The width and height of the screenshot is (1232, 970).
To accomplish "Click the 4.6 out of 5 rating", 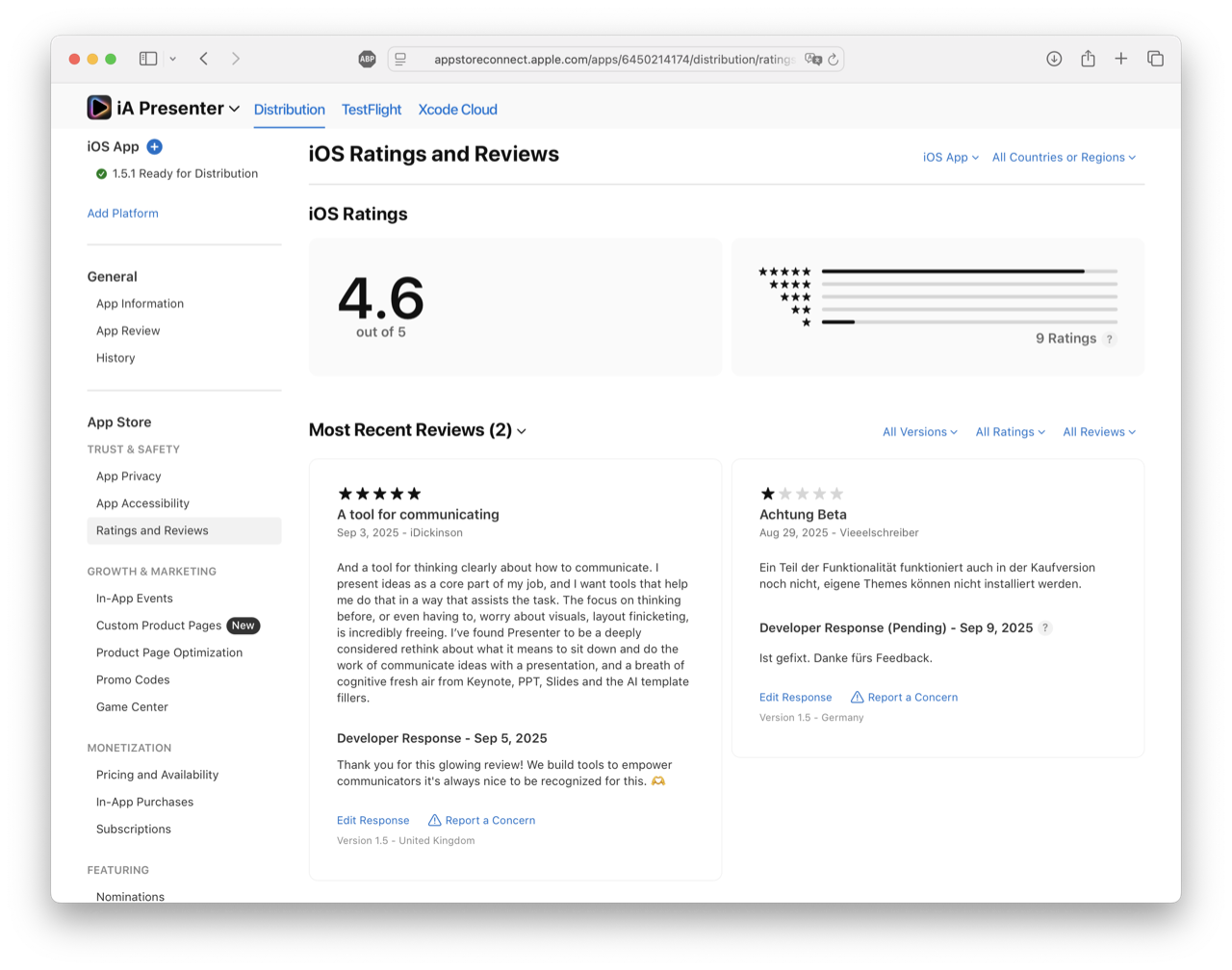I will [x=381, y=306].
